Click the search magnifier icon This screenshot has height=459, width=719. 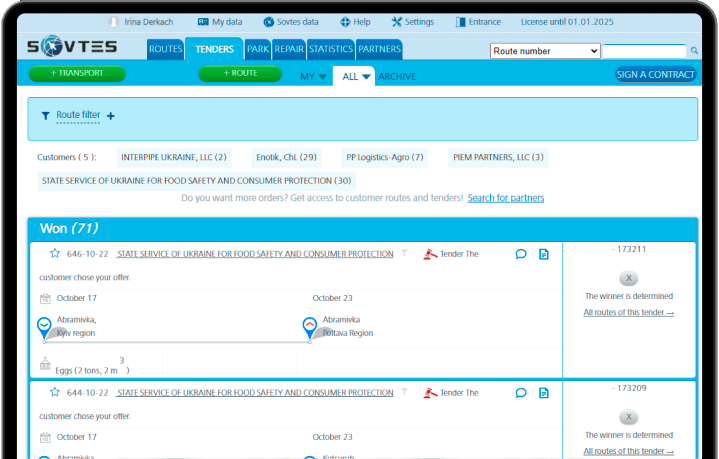tap(694, 51)
